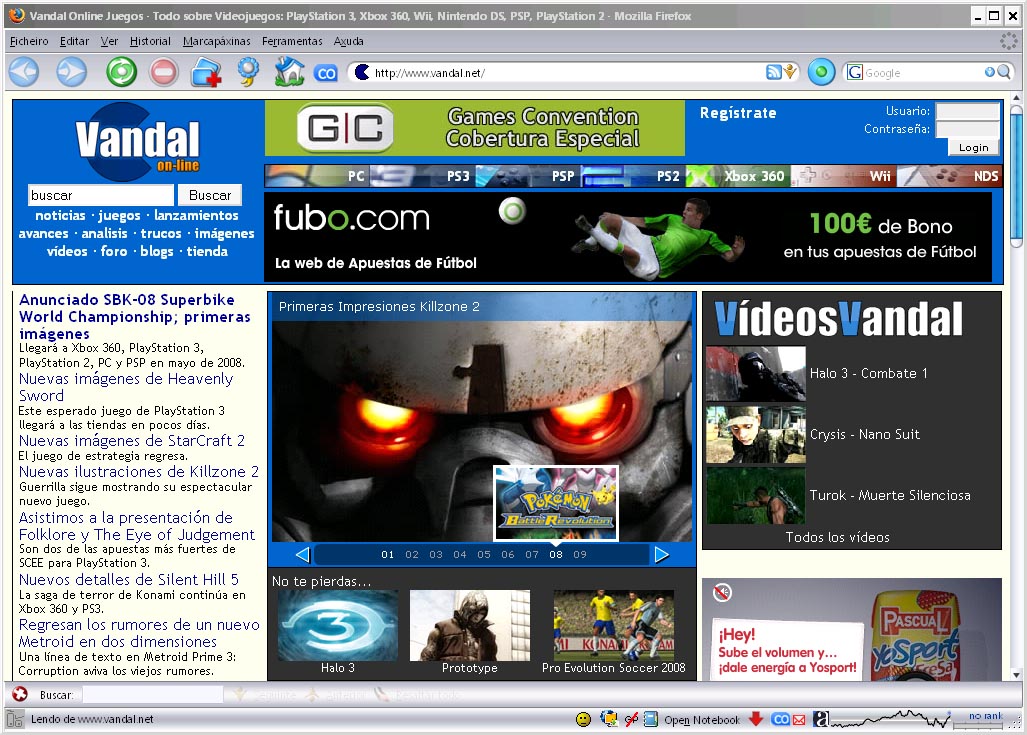Image resolution: width=1027 pixels, height=735 pixels.
Task: Click the RSS feed icon in address bar
Action: (774, 72)
